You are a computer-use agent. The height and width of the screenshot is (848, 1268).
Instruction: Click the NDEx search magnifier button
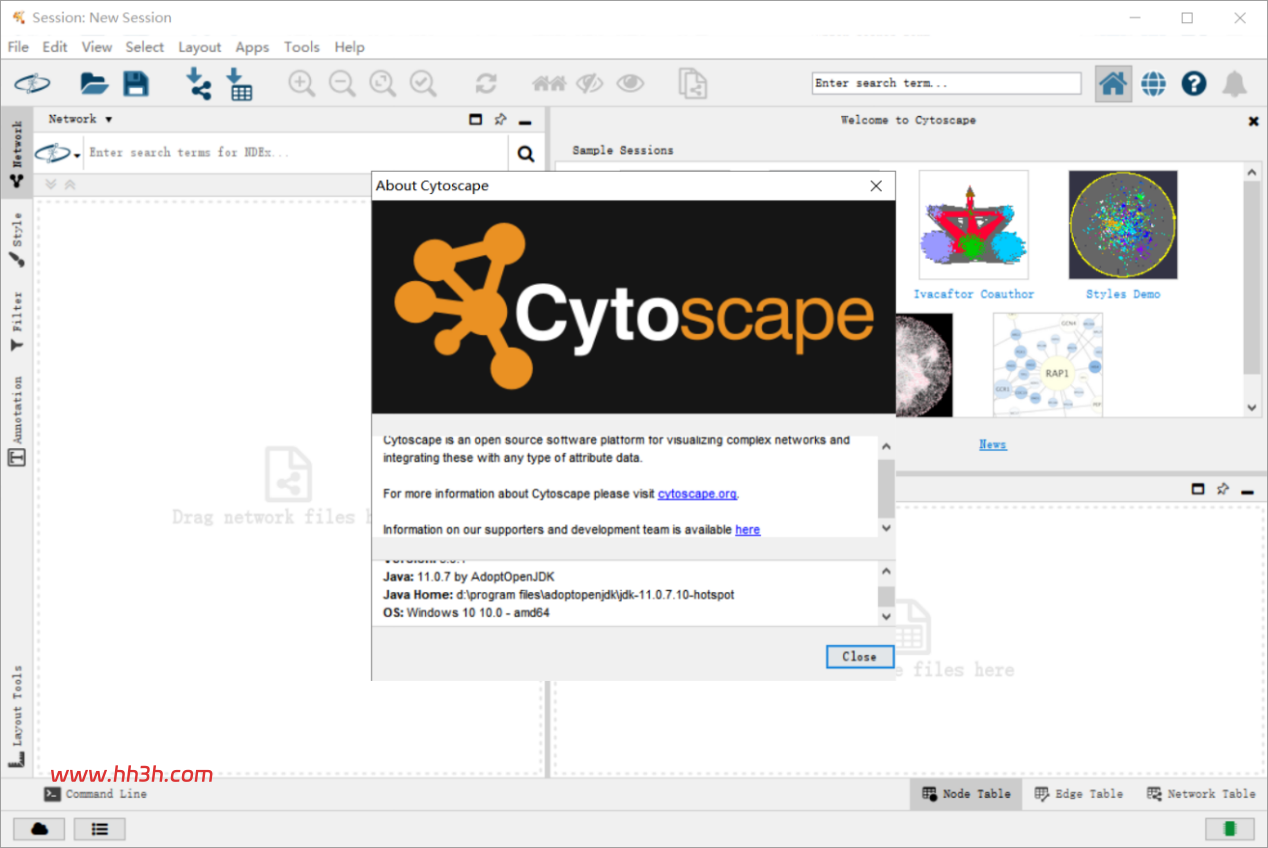point(526,154)
